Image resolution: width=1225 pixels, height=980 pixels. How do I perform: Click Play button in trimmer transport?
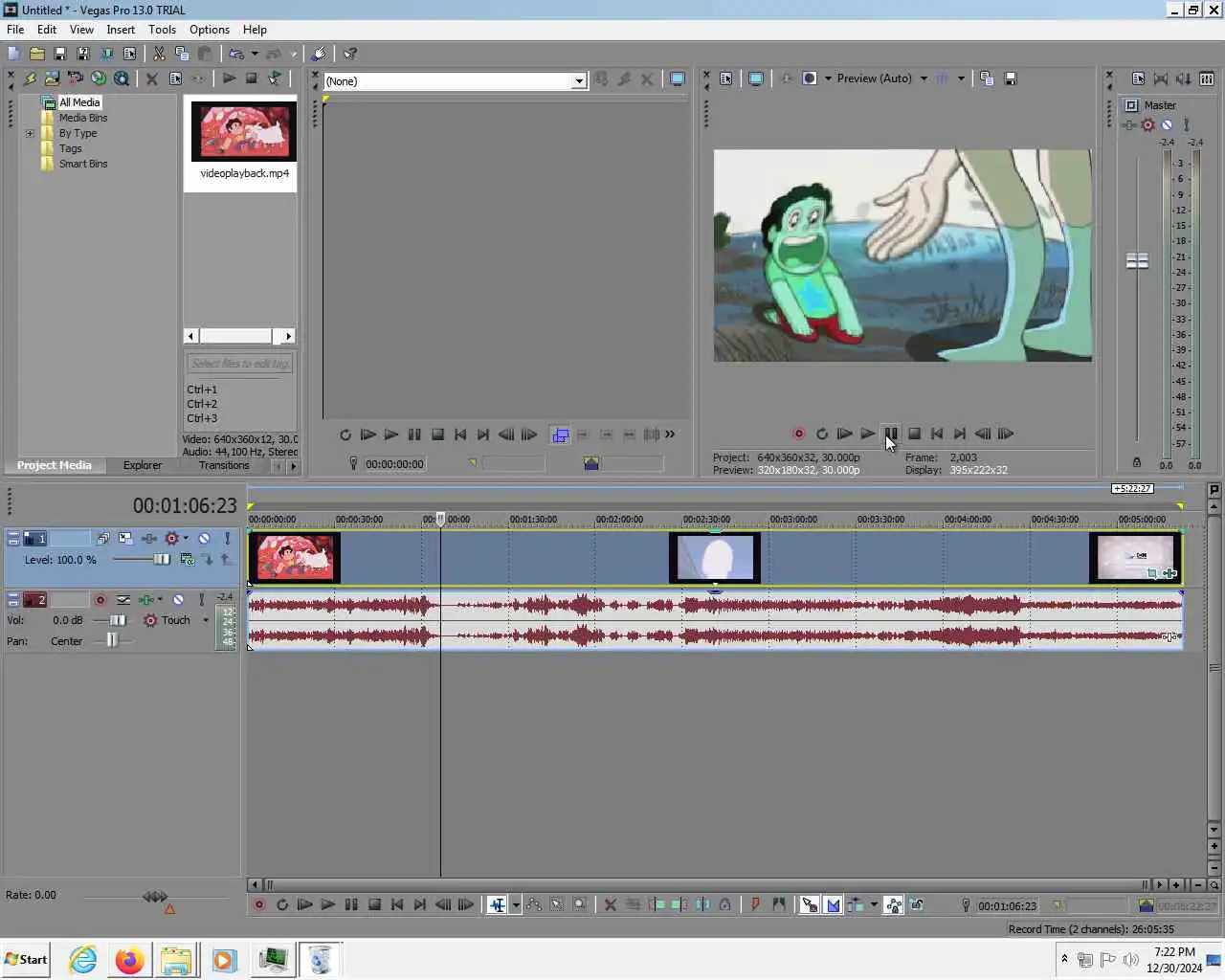[x=390, y=434]
